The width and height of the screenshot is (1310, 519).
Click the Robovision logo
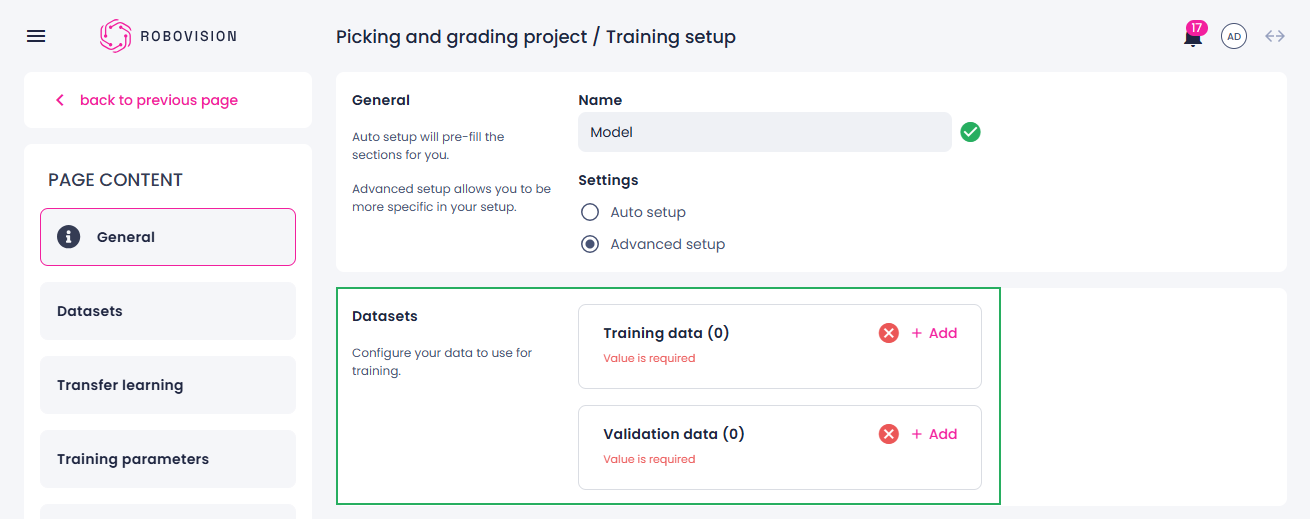point(168,36)
